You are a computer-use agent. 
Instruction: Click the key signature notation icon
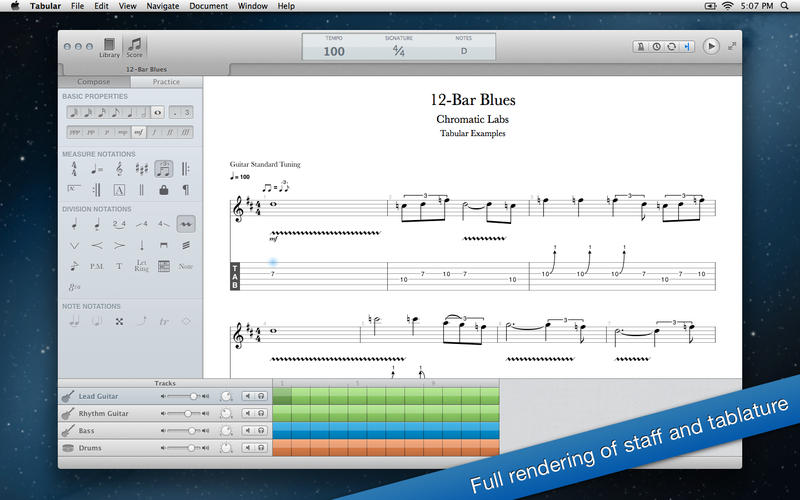tap(141, 168)
